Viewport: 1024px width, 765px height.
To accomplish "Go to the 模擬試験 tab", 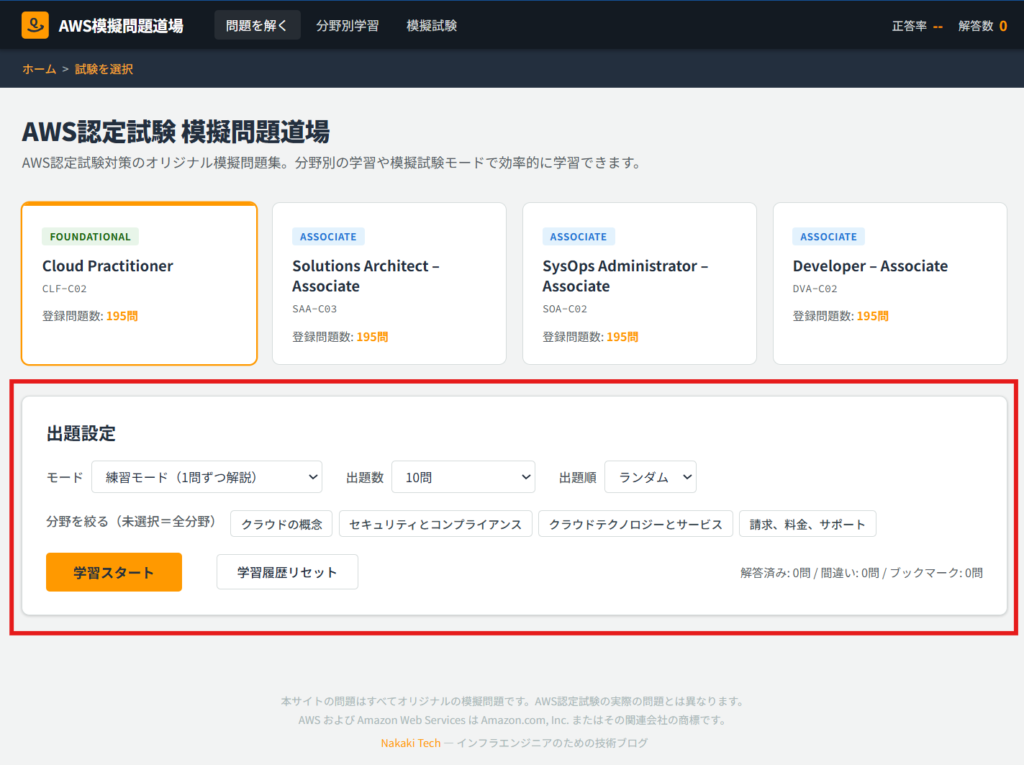I will coord(432,25).
